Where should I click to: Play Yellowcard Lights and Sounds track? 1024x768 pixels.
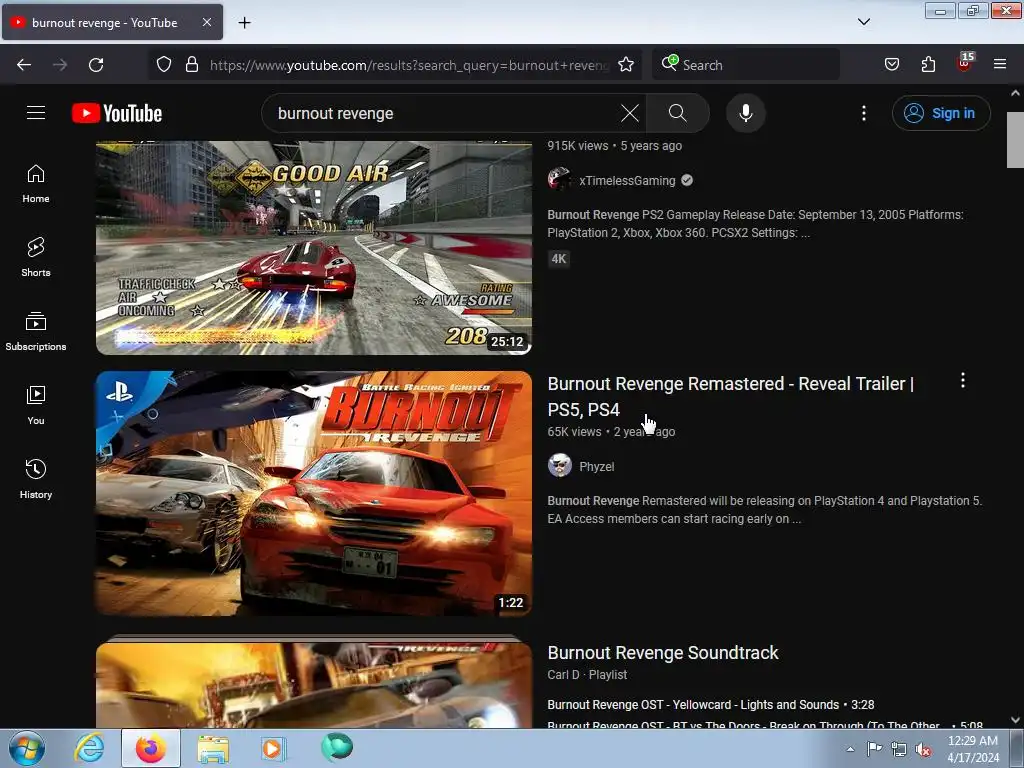click(x=711, y=705)
